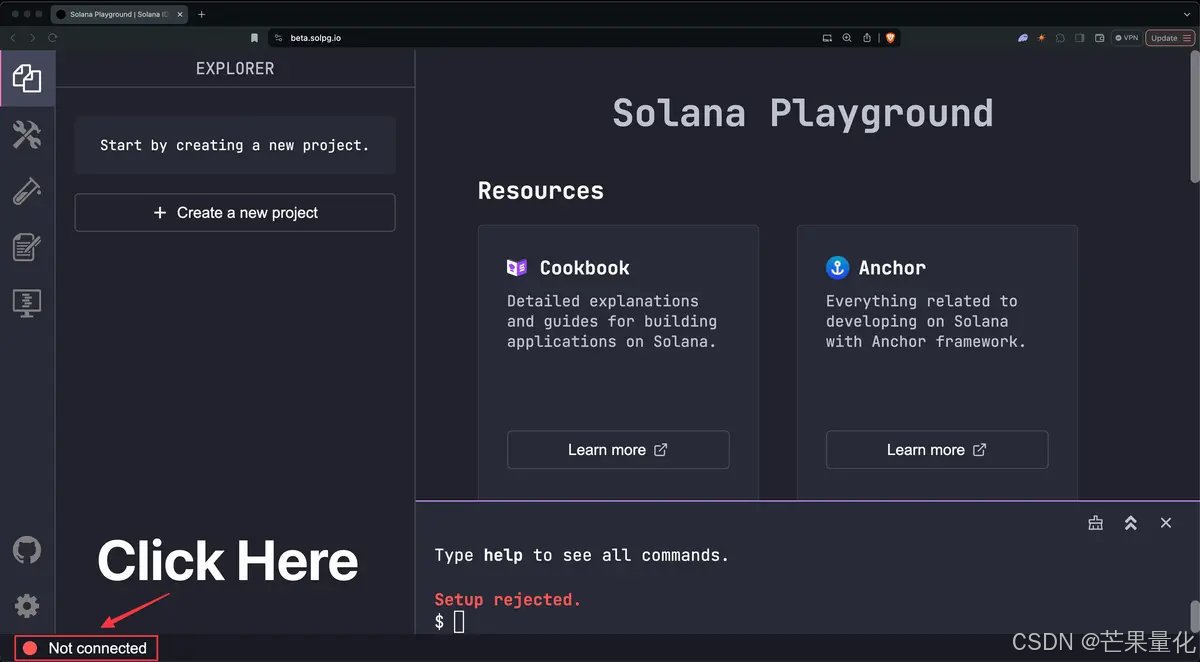Open the GitHub icon in the sidebar
This screenshot has width=1200, height=662.
27,550
